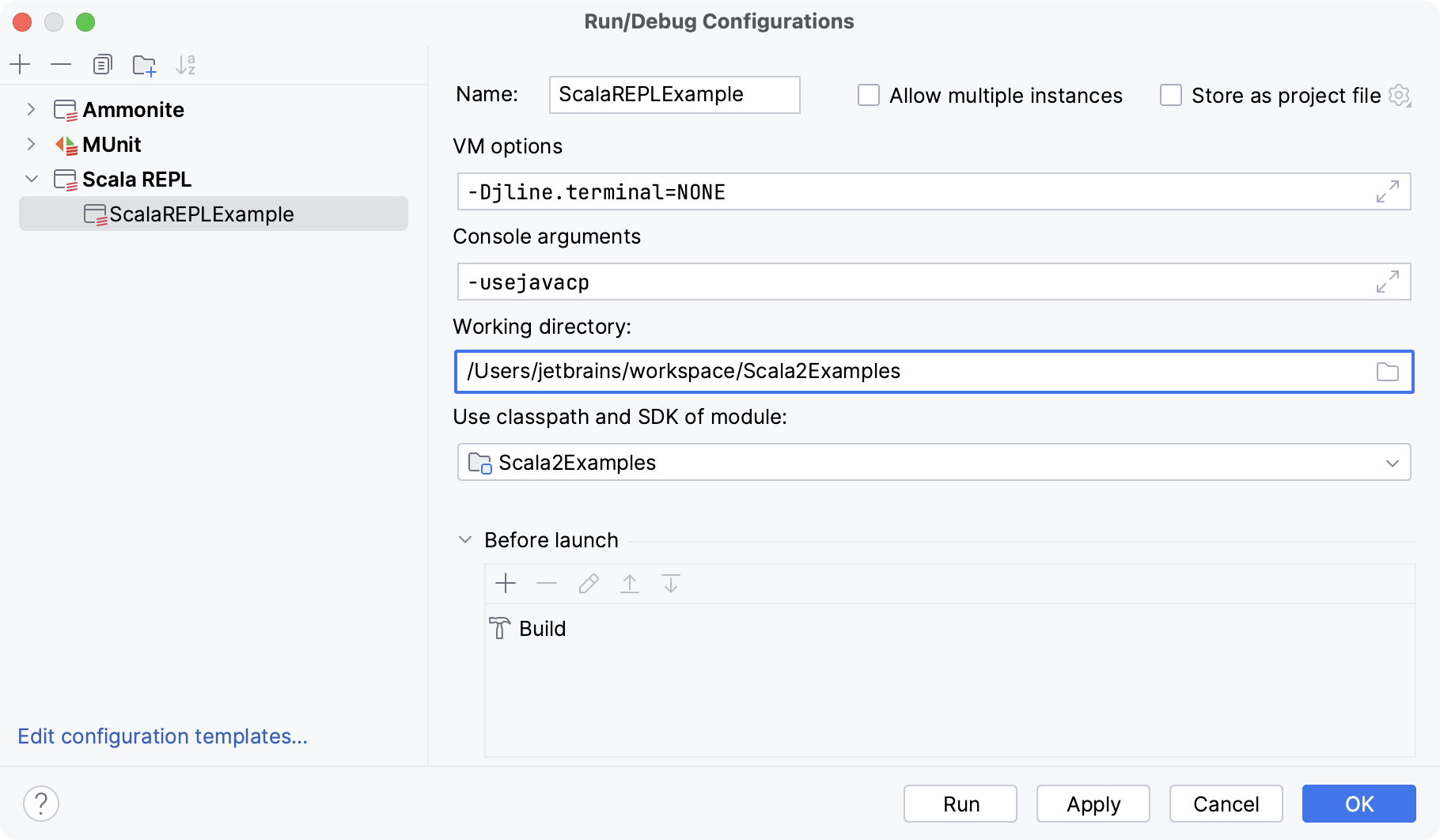Create a new configuration folder
1440x840 pixels.
144,65
